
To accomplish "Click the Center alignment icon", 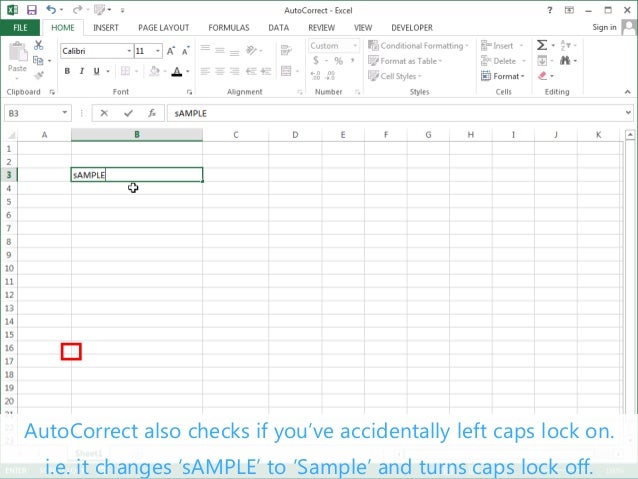I will pyautogui.click(x=220, y=71).
